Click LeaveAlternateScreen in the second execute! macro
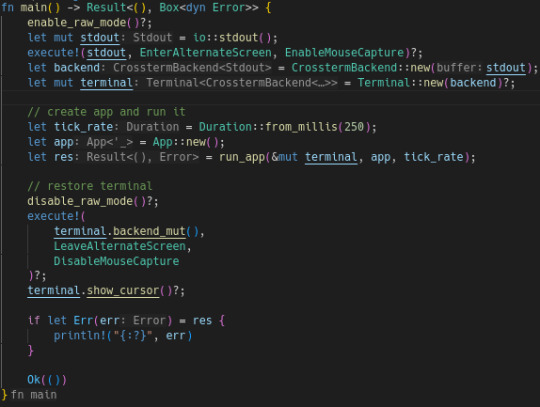Viewport: 540px width, 407px height. [x=120, y=247]
